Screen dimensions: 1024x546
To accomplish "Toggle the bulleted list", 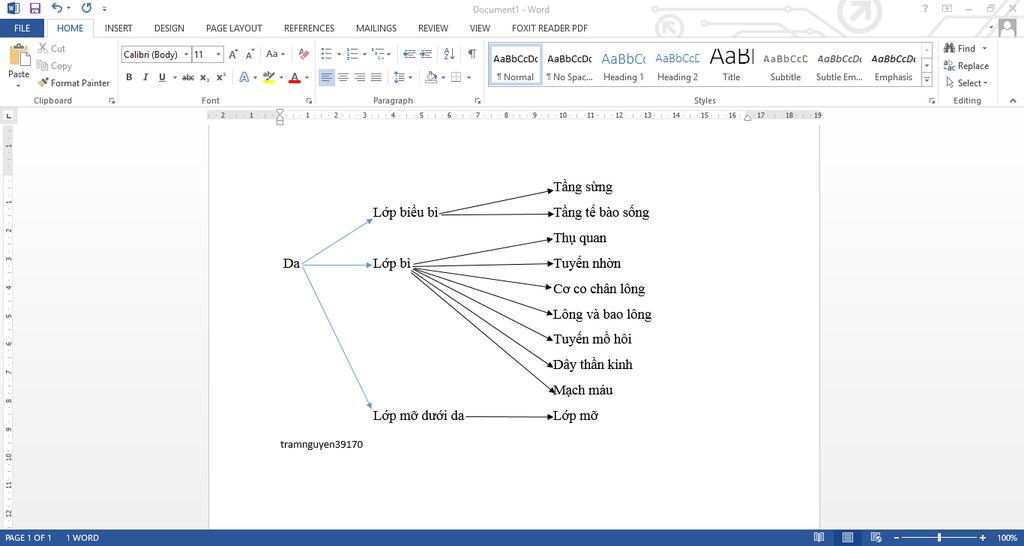I will pos(327,54).
